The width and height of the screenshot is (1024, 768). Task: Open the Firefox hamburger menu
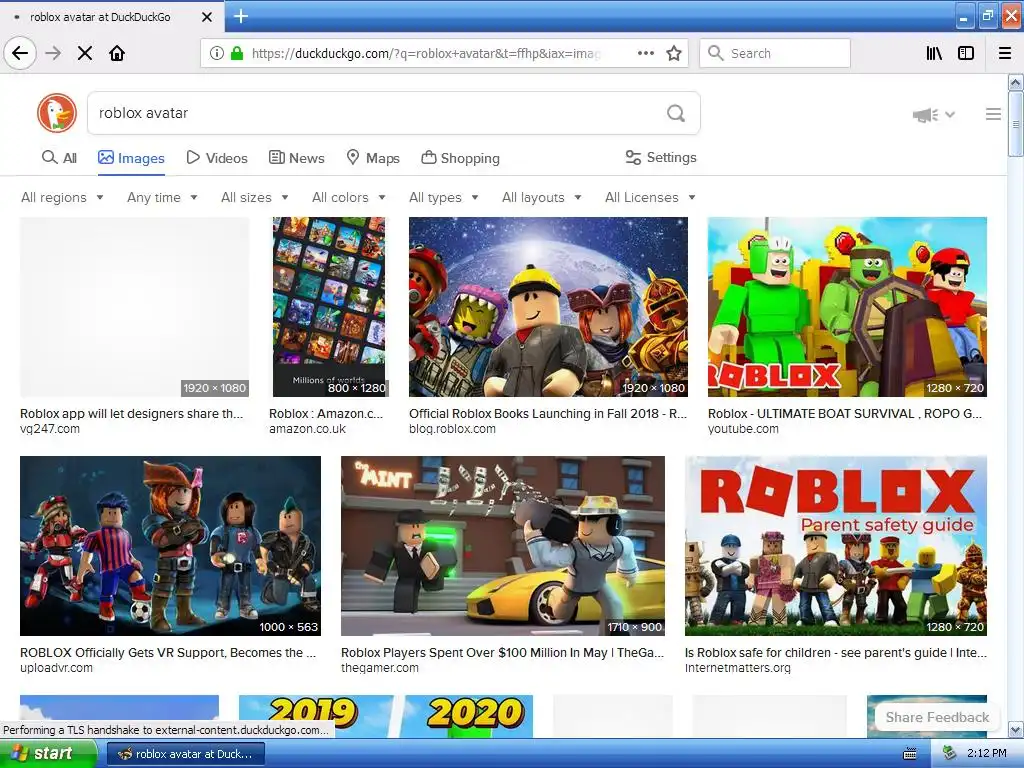click(1005, 53)
